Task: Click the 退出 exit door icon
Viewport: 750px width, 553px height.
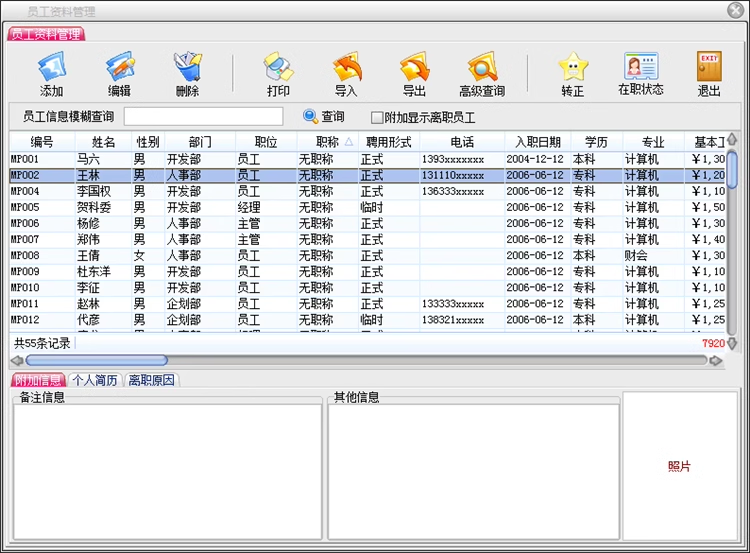Action: click(709, 66)
